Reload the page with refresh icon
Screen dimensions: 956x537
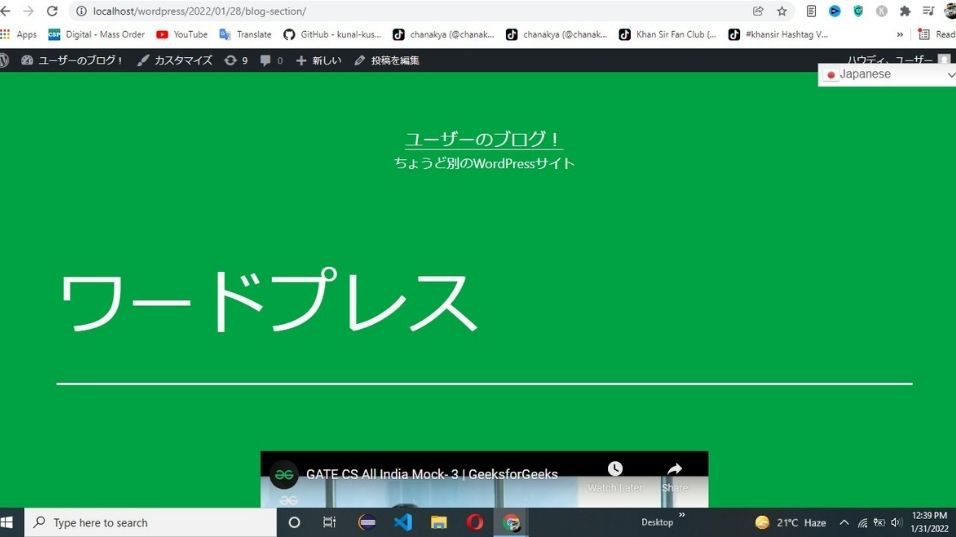pos(52,11)
